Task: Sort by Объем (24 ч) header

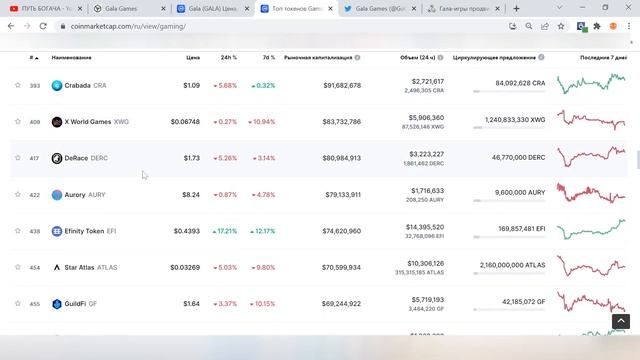Action: pos(418,58)
